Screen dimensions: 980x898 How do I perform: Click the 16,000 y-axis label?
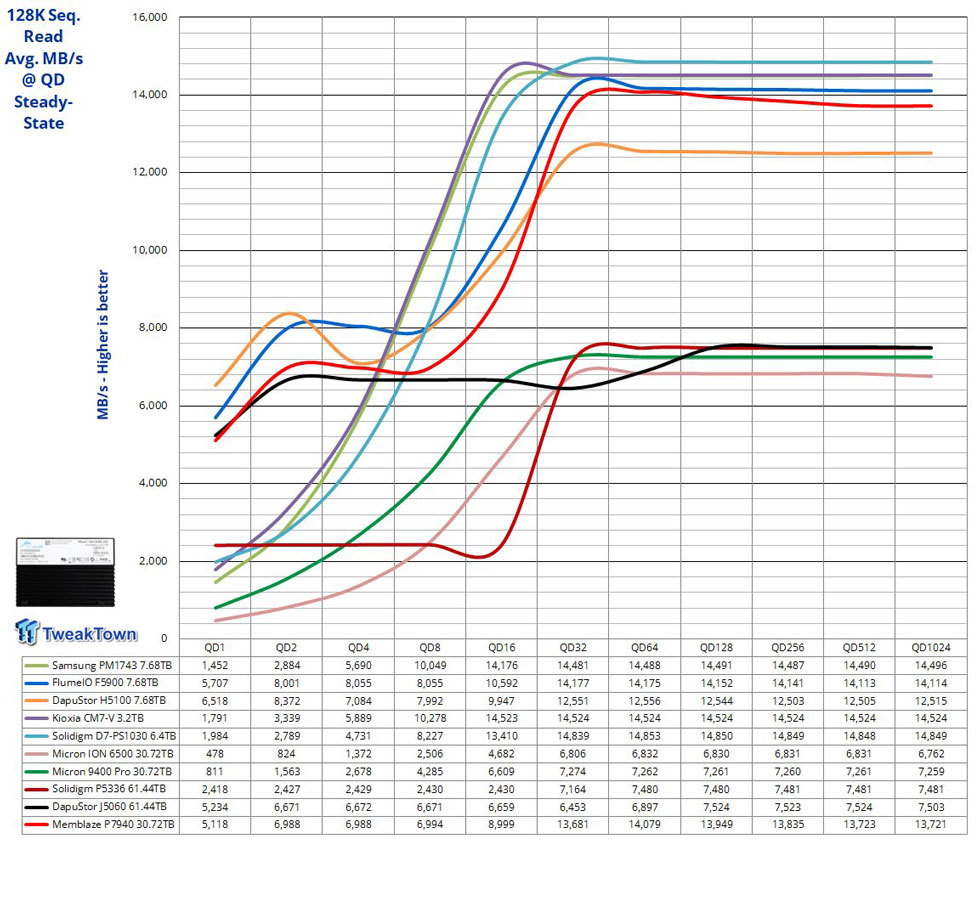pyautogui.click(x=150, y=17)
